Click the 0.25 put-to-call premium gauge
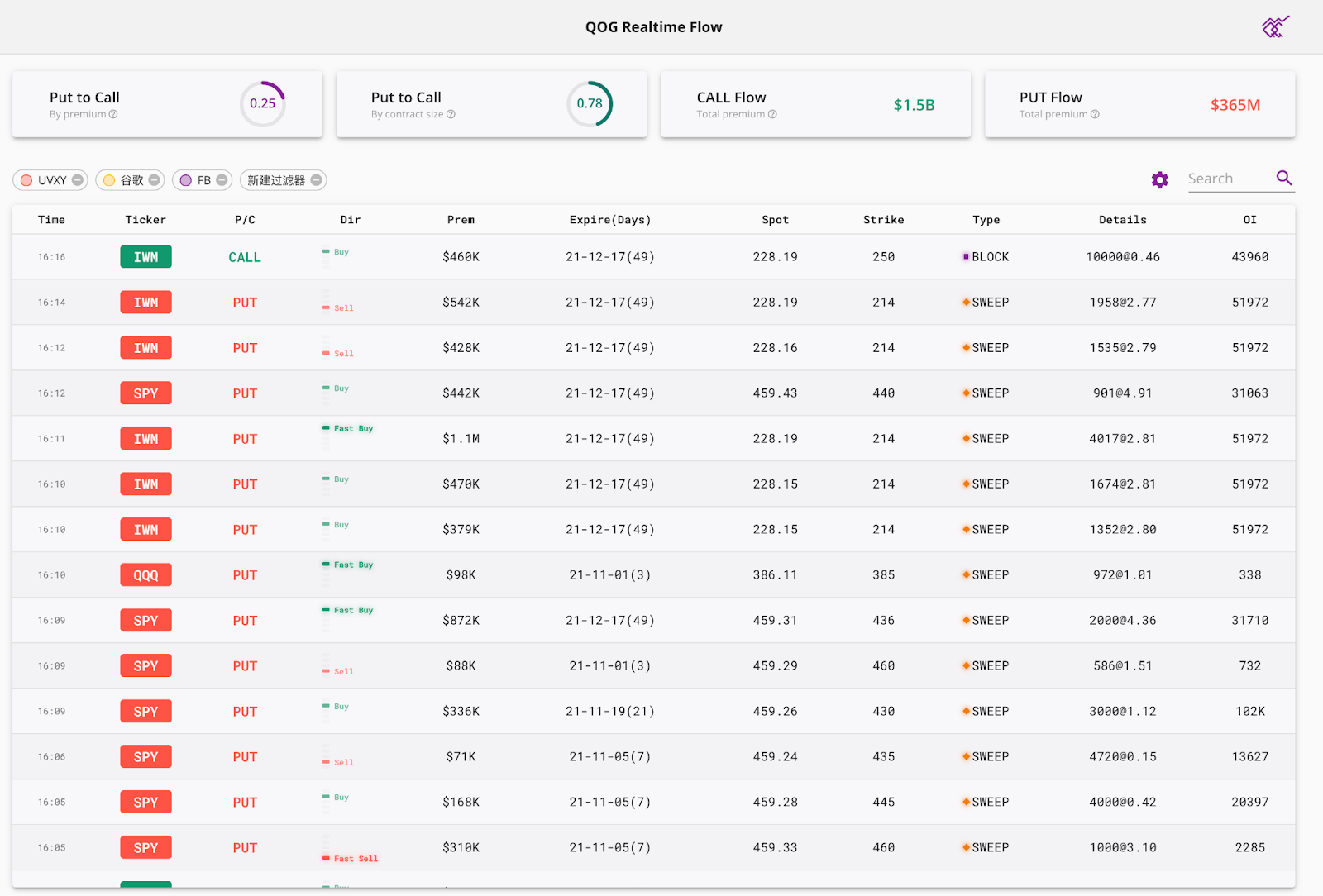The image size is (1323, 896). 263,104
